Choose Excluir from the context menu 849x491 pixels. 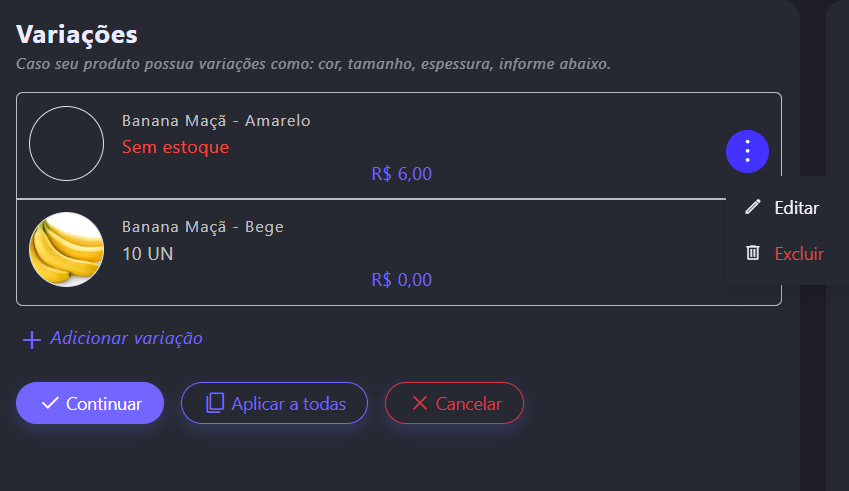point(798,254)
